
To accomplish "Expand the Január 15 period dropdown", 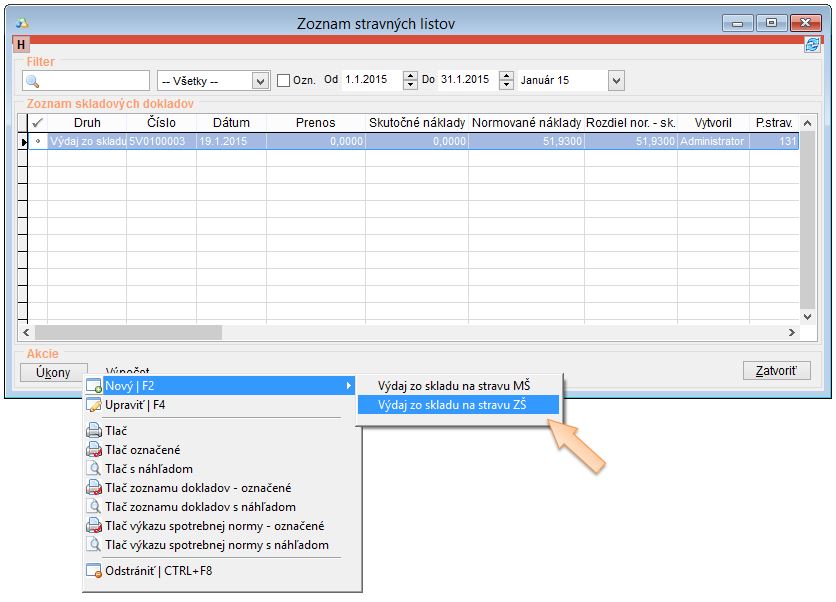I will point(615,81).
